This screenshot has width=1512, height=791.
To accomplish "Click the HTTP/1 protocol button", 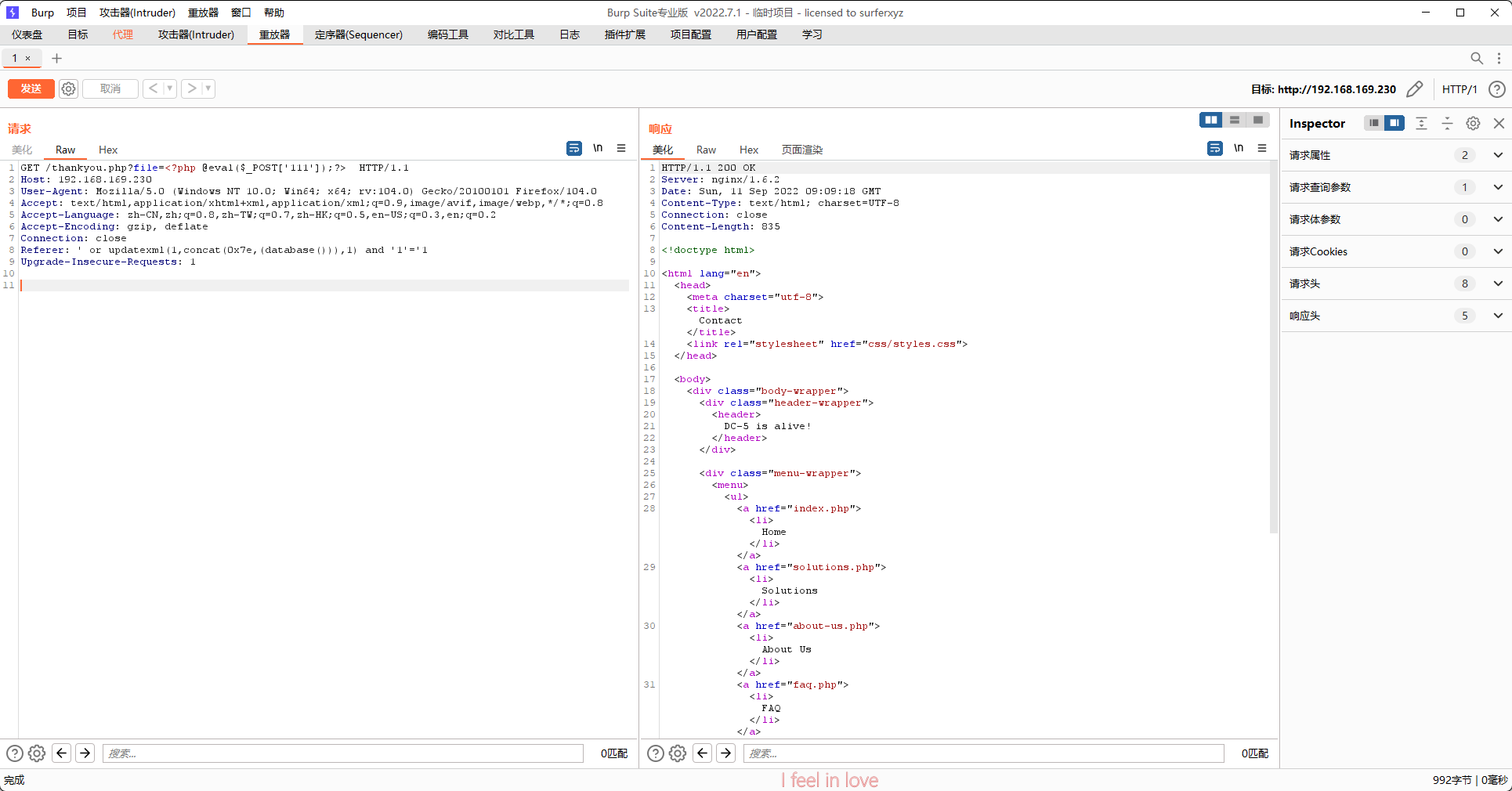I will (1460, 89).
